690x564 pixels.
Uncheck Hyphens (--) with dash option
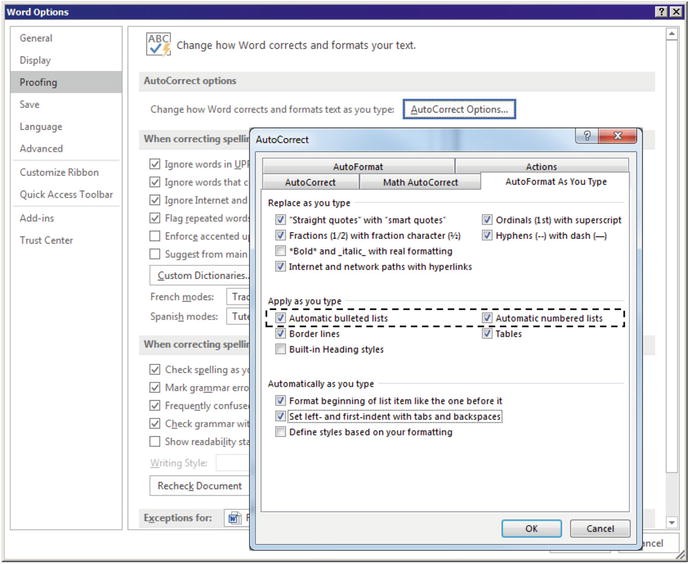487,235
